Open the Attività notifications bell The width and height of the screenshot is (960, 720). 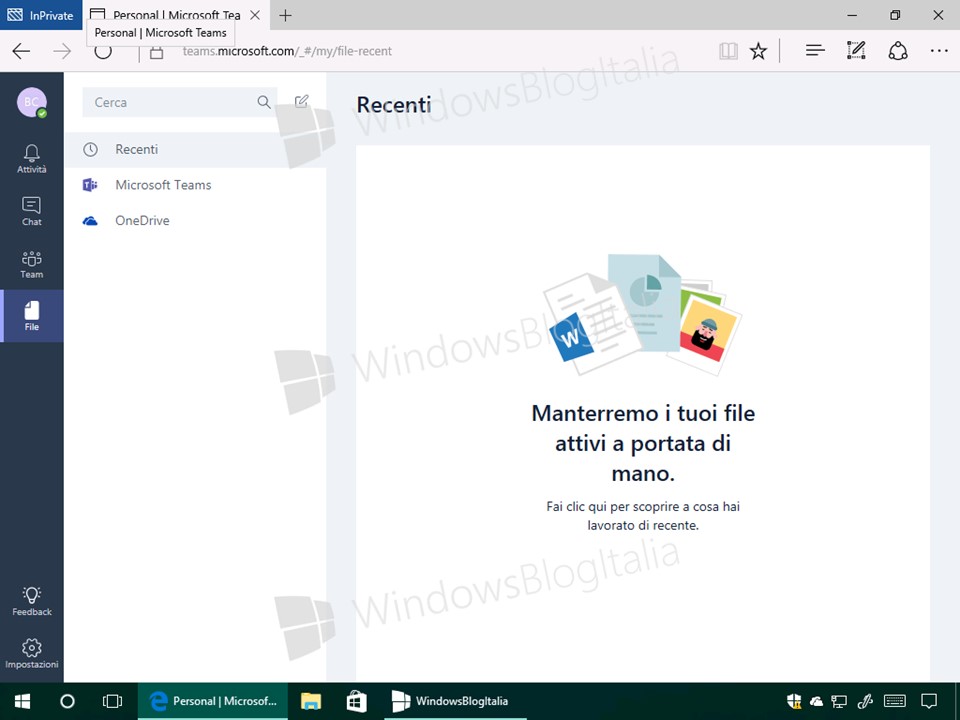[x=31, y=159]
